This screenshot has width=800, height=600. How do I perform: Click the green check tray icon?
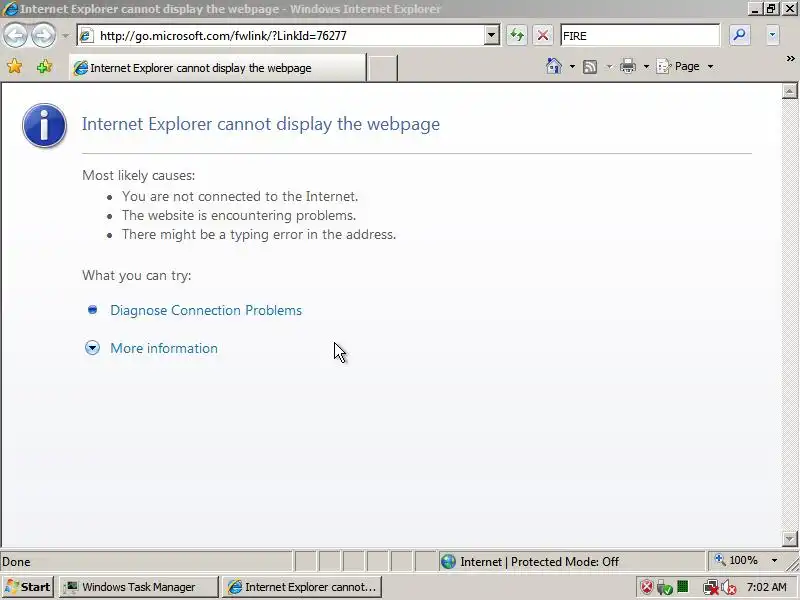[x=664, y=588]
